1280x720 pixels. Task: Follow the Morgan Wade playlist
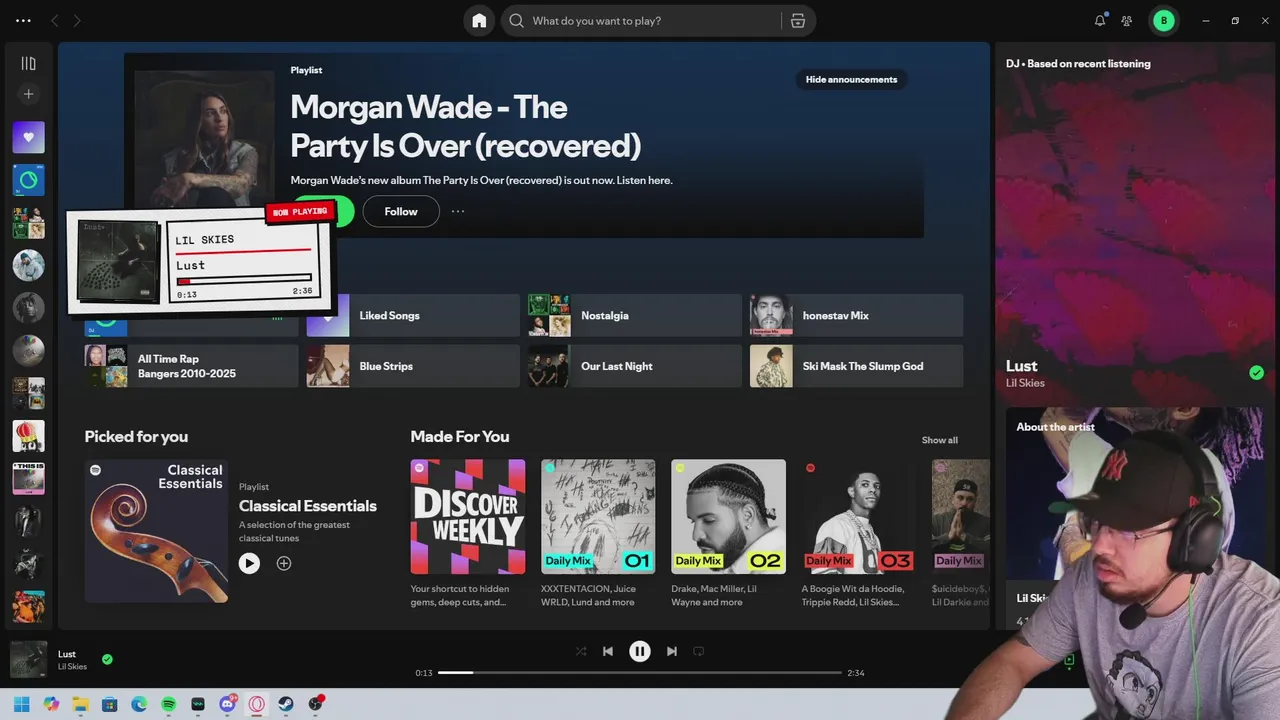click(401, 211)
